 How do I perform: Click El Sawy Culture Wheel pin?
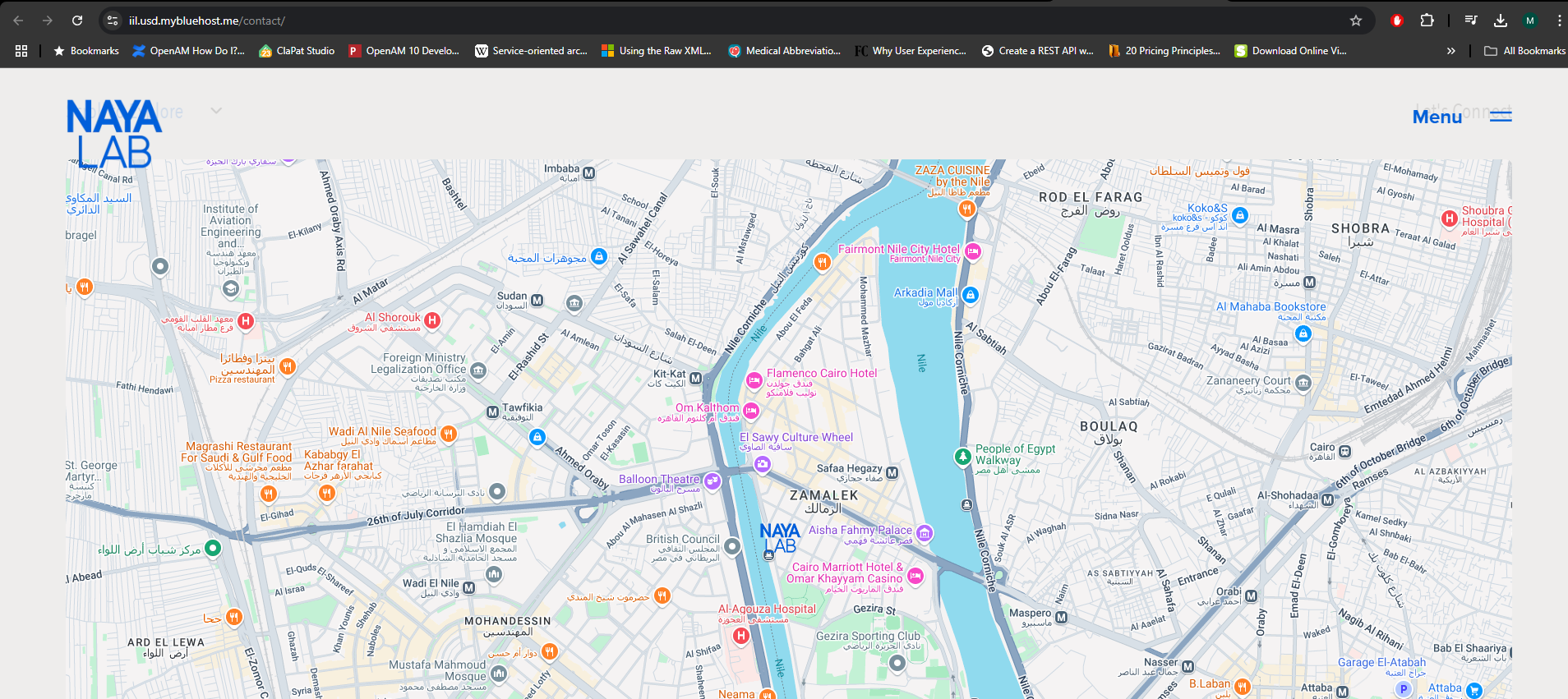[763, 465]
